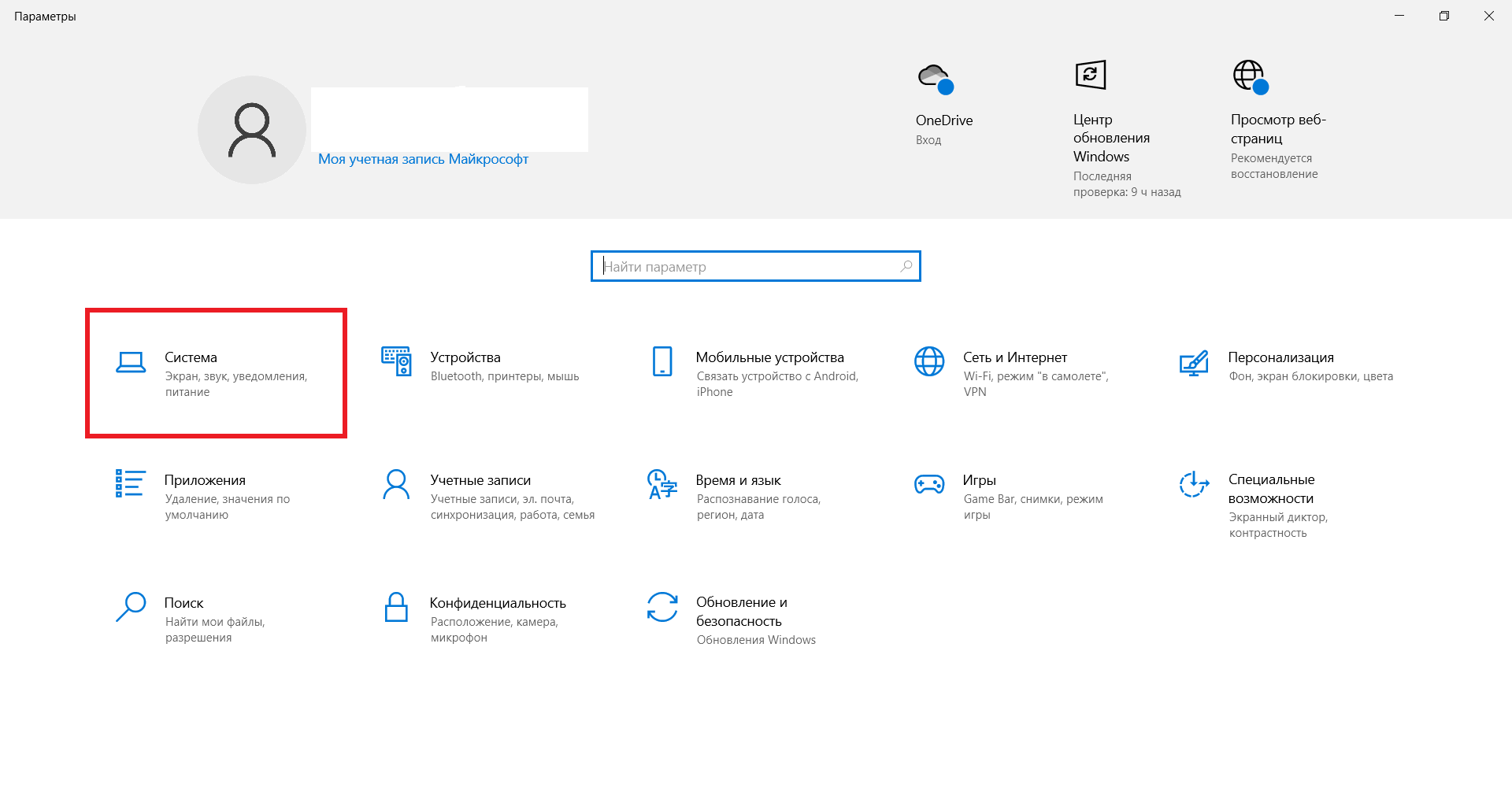This screenshot has height=799, width=1512.
Task: Click the Время и язык icon
Action: pos(662,484)
